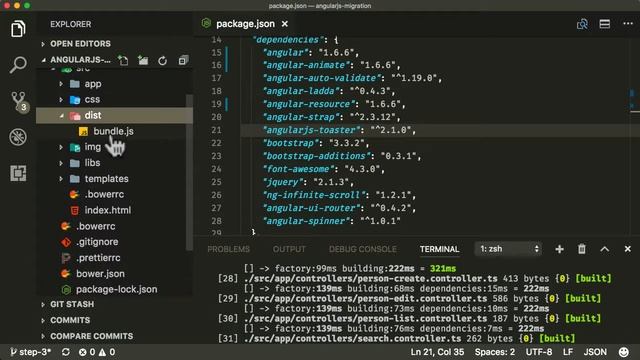Click the warnings count in status bar

(107, 352)
